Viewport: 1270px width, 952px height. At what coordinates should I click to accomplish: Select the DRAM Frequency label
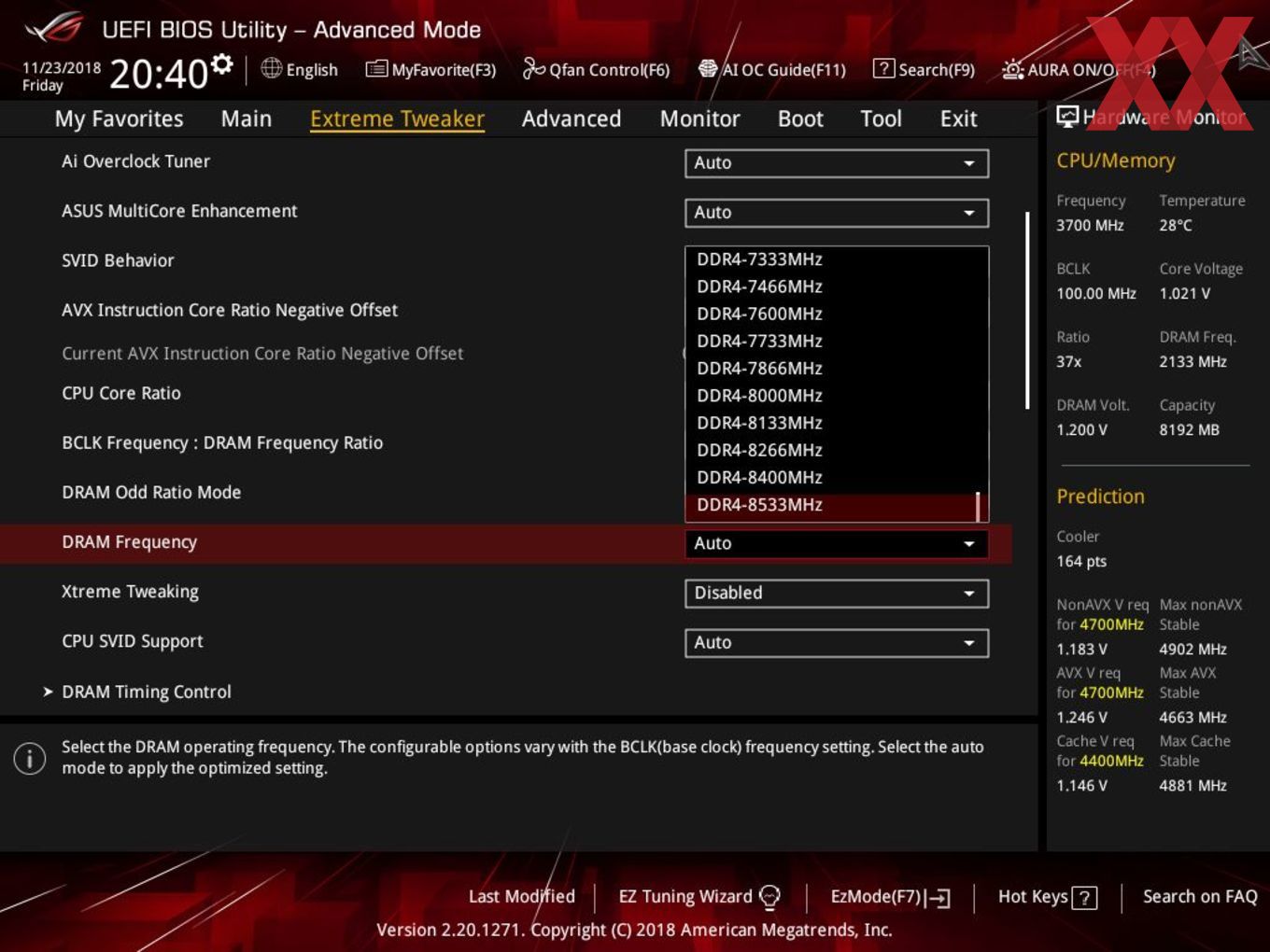point(129,542)
